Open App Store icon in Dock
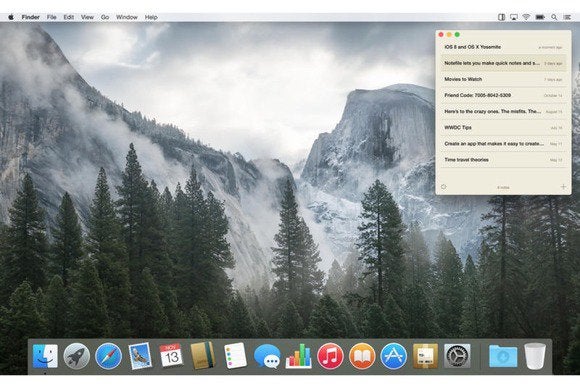The height and width of the screenshot is (388, 580). pyautogui.click(x=394, y=356)
